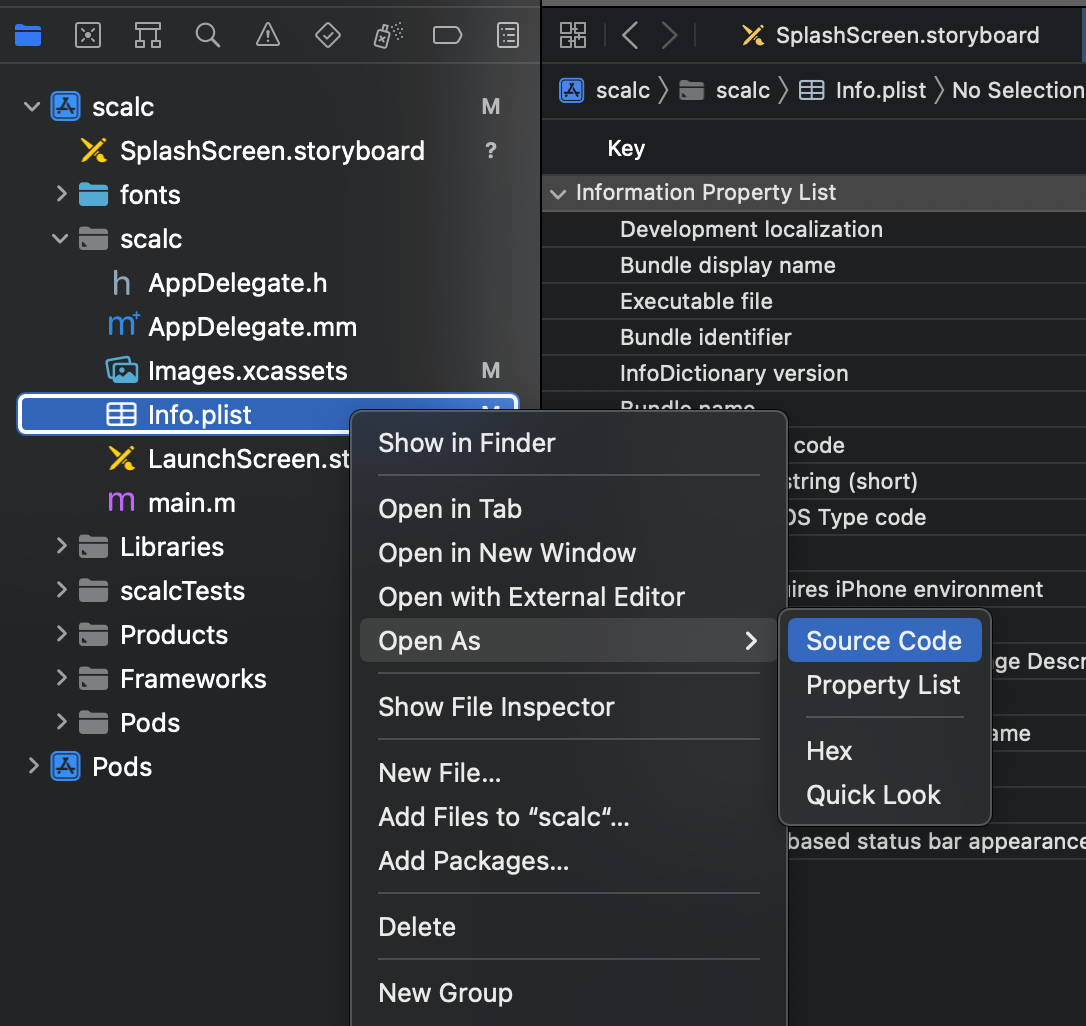Select Info.plist file row

pos(268,414)
